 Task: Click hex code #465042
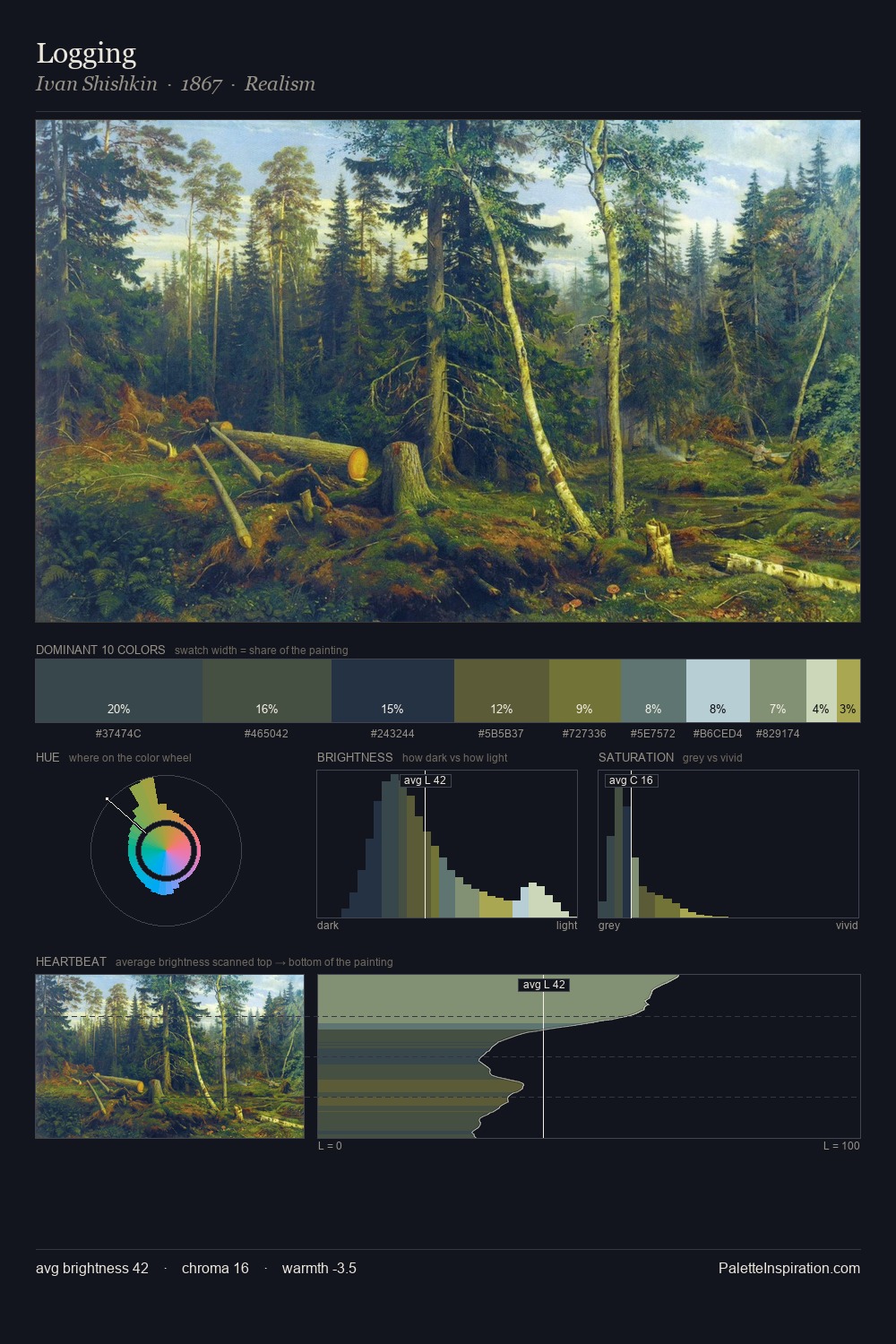(x=267, y=734)
